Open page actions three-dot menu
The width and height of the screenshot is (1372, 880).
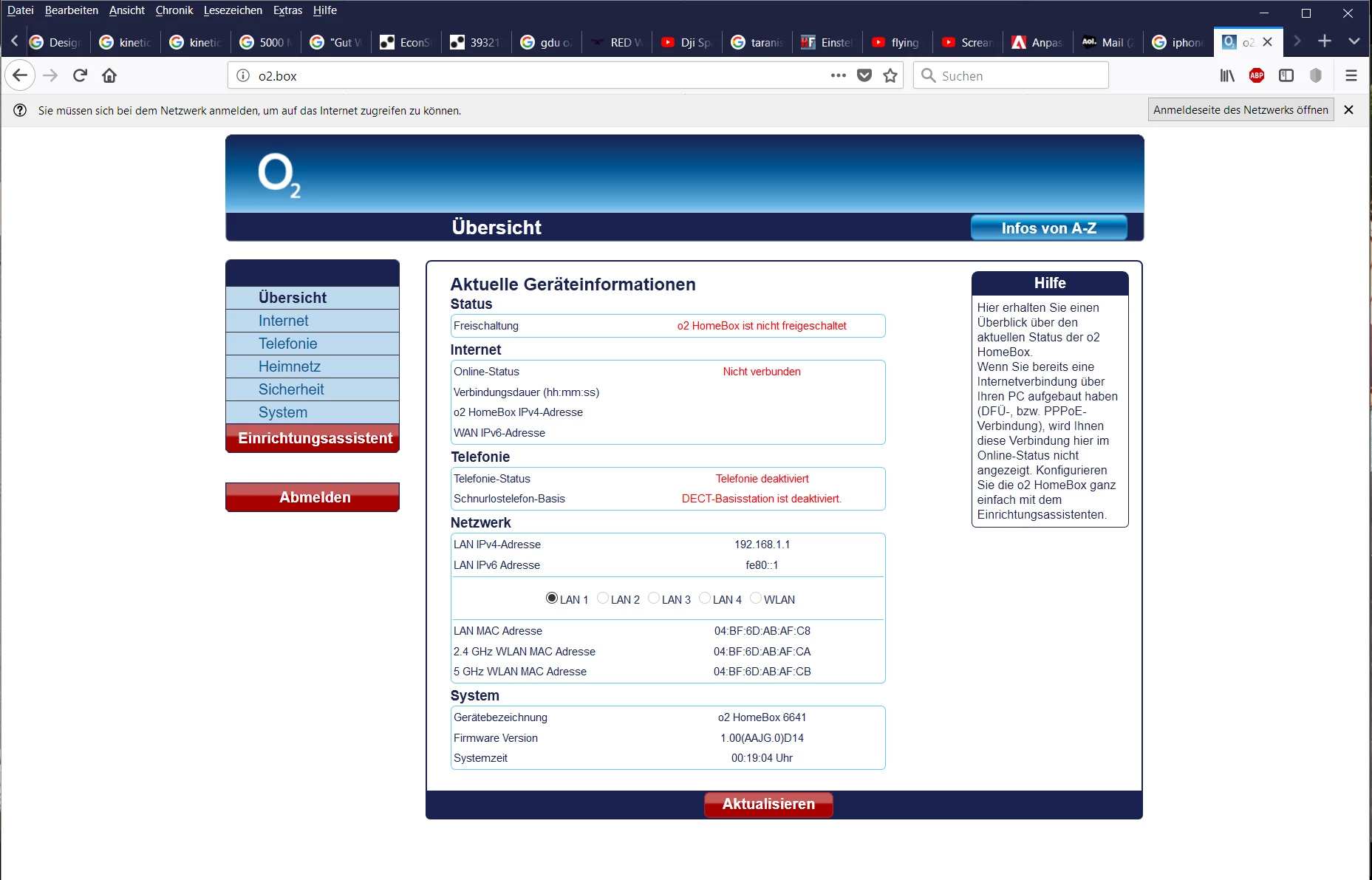[838, 75]
